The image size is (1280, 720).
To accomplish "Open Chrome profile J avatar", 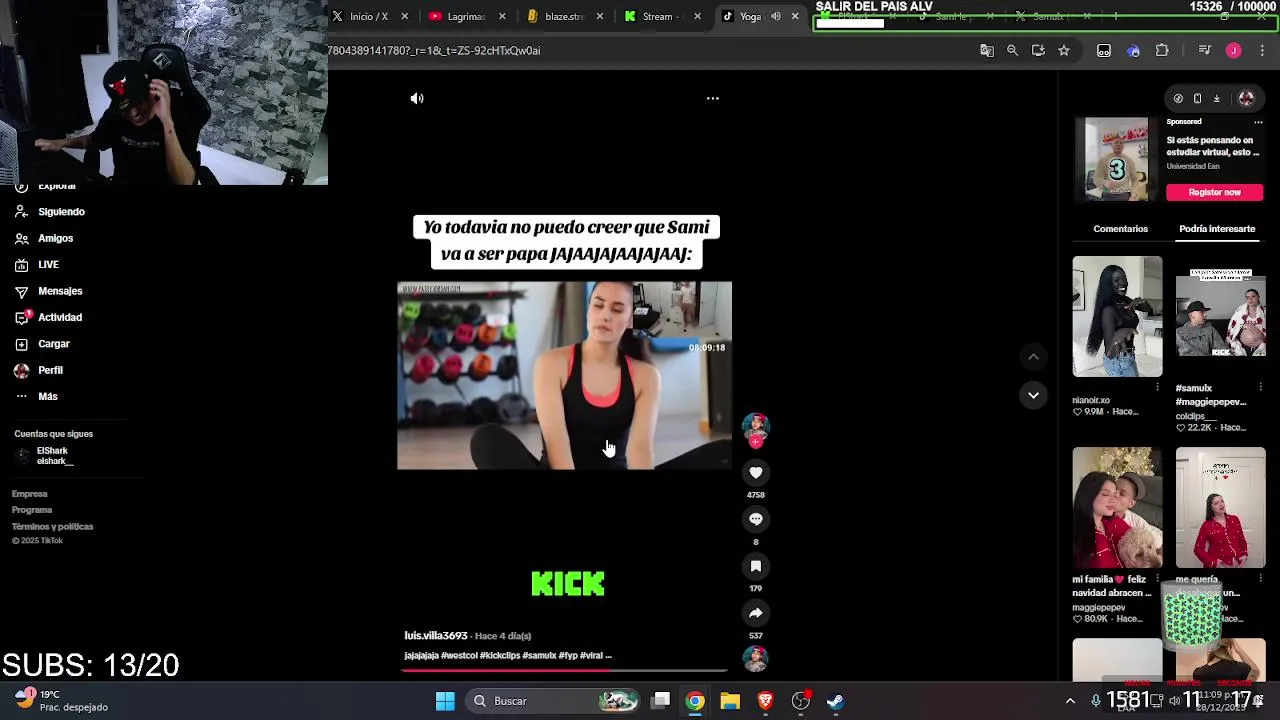I will (x=1234, y=50).
